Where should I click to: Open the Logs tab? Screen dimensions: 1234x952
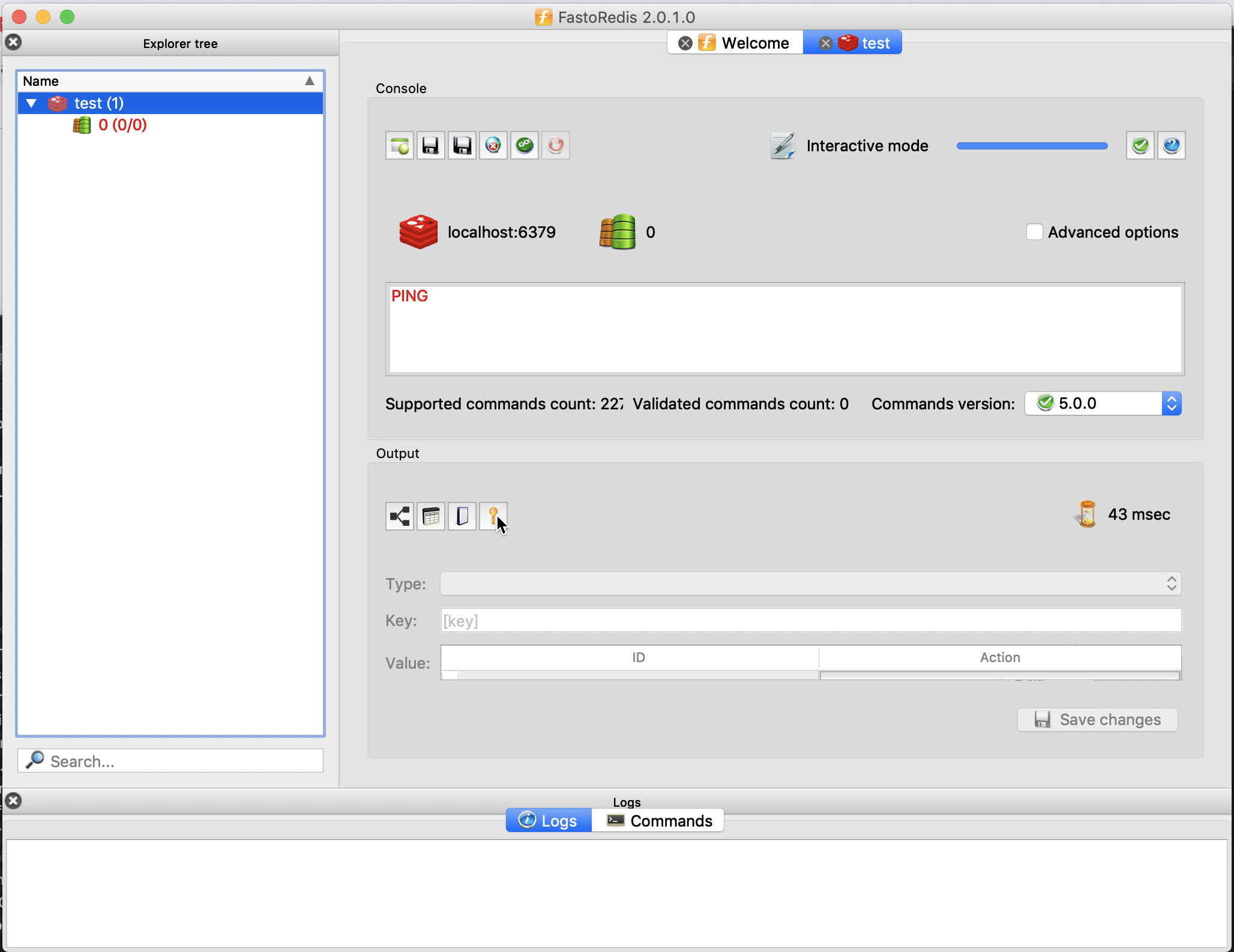(x=549, y=821)
